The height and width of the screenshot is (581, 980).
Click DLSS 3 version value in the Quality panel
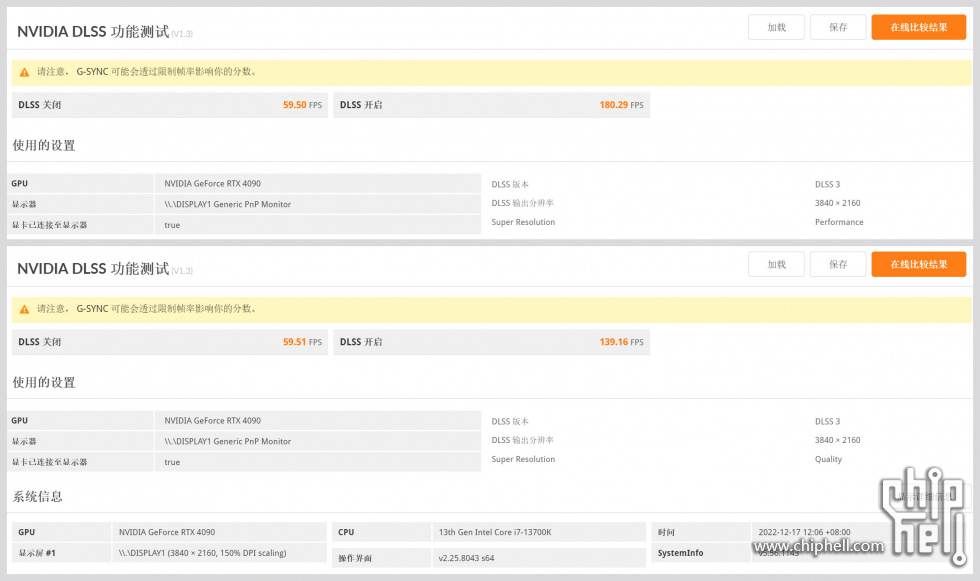828,422
